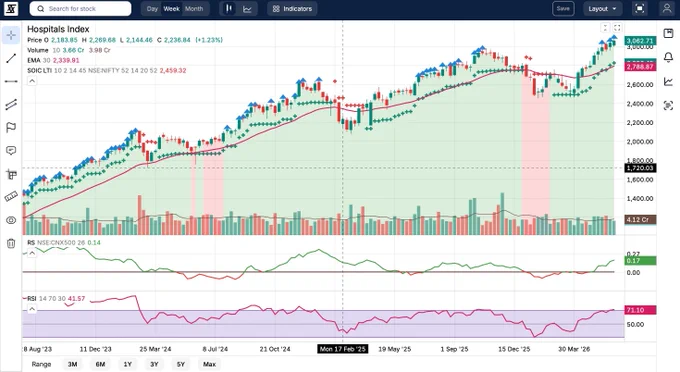
Task: Click the SOIC LTI indicator legend
Action: click(107, 70)
